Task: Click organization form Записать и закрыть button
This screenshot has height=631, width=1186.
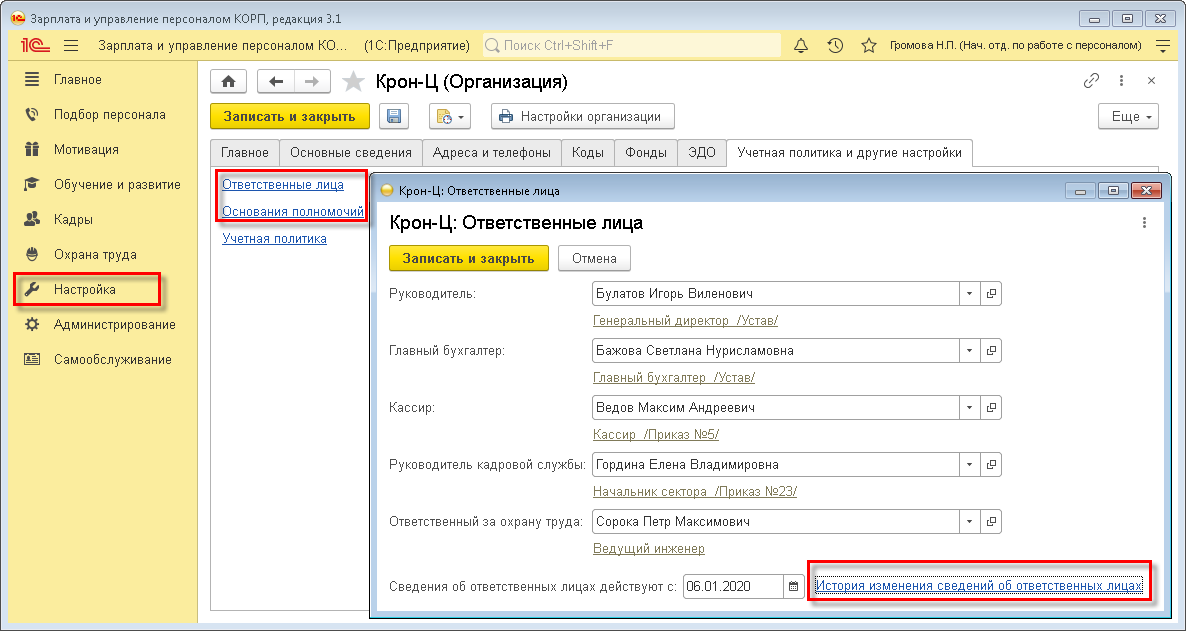Action: tap(290, 117)
